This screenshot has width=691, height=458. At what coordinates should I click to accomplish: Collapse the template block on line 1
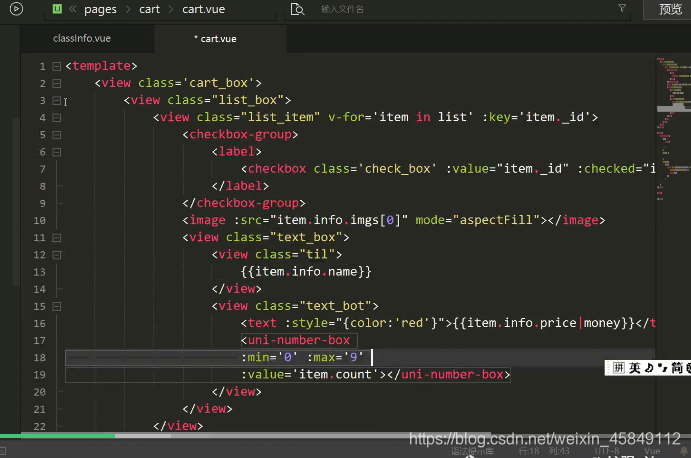[56, 66]
